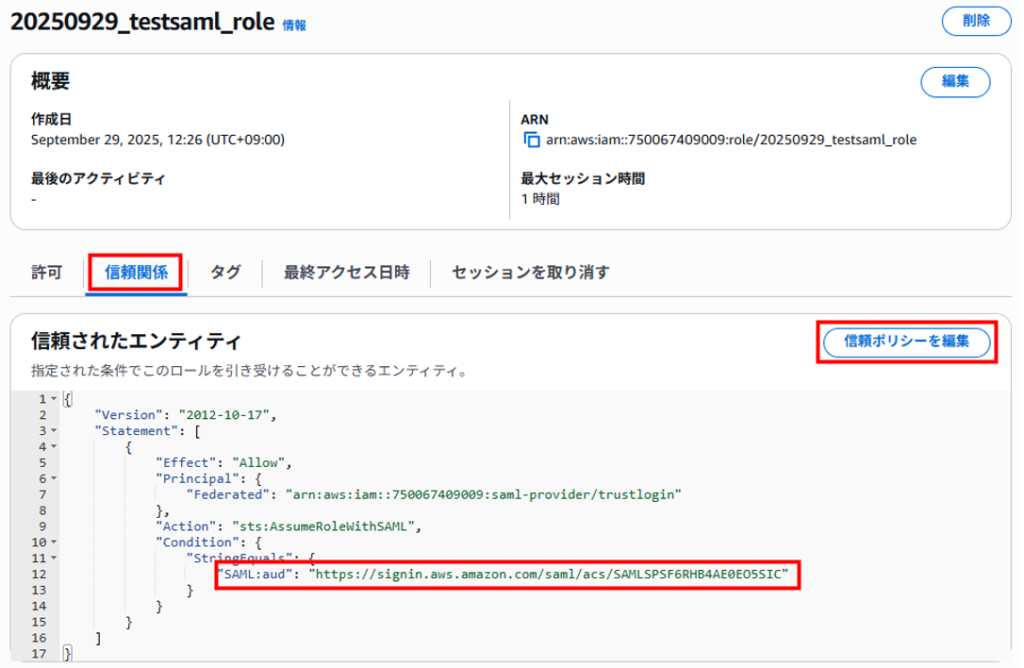Click the 削除 button to delete role
1024x668 pixels.
(x=976, y=20)
